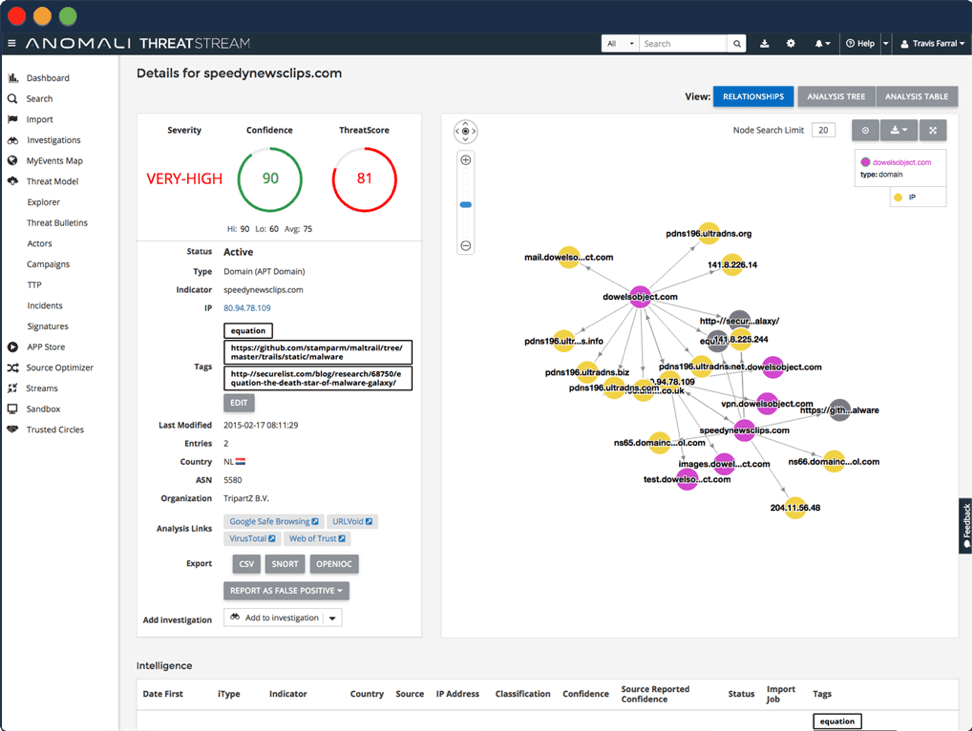Click the yellow IP legend swatch
Image resolution: width=972 pixels, height=731 pixels.
click(898, 197)
